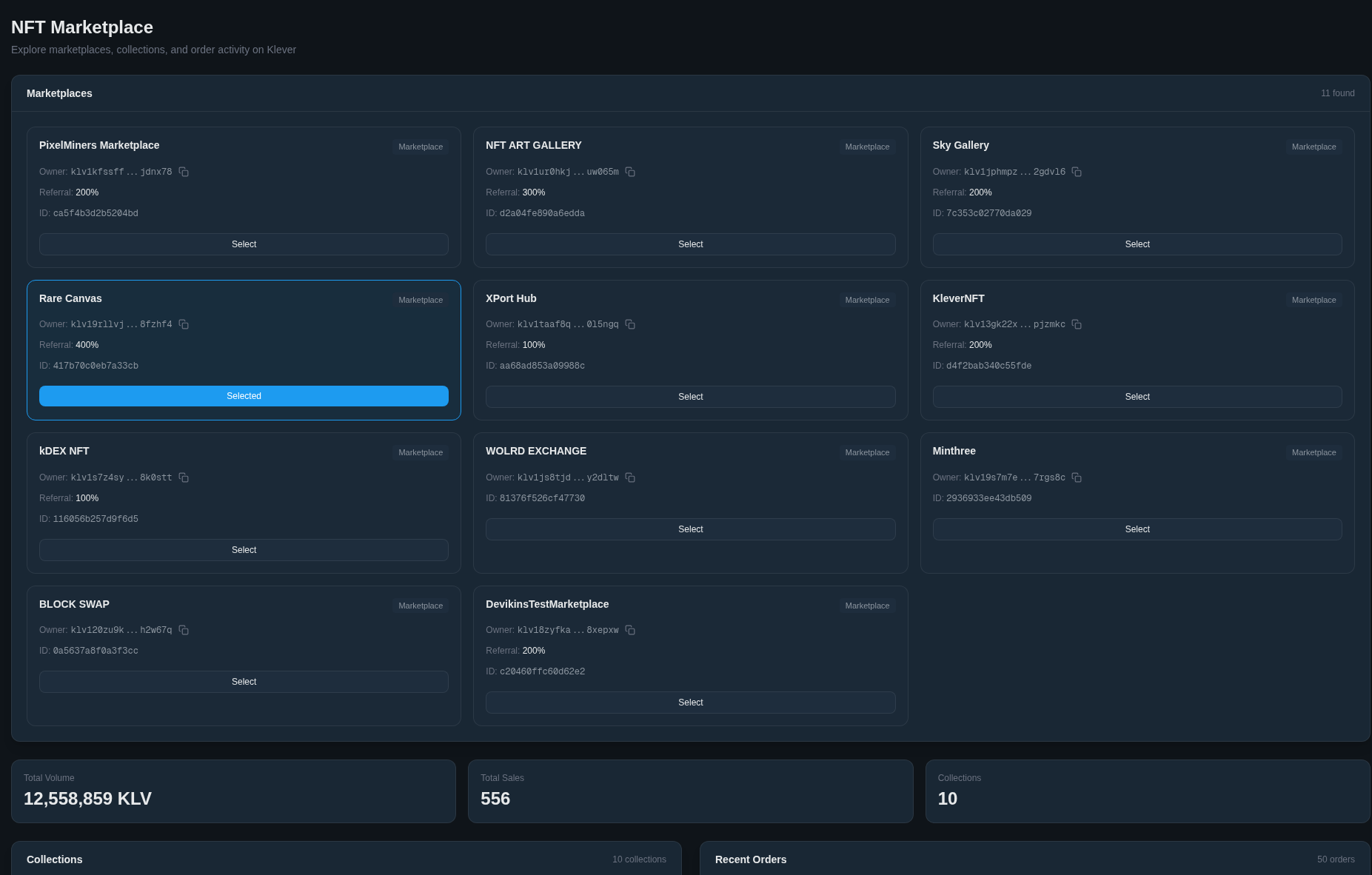1372x875 pixels.
Task: Select the BLOCK SWAP marketplace
Action: 244,681
